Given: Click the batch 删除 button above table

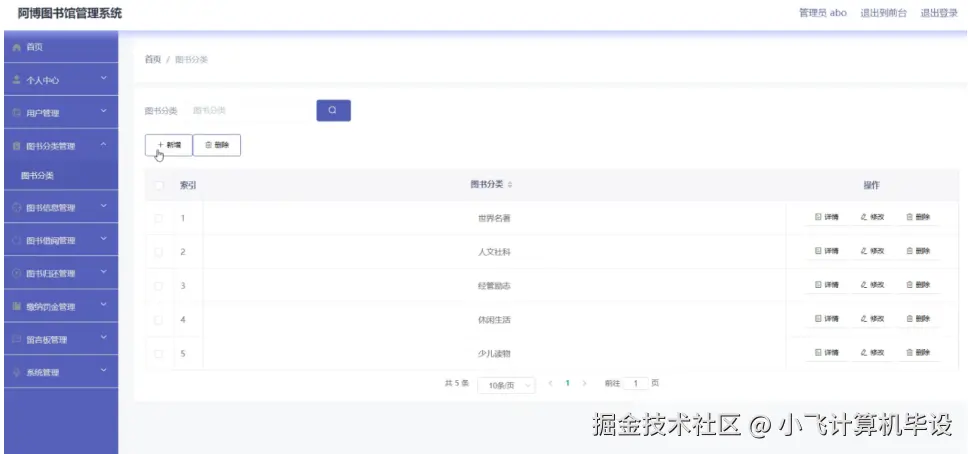Looking at the screenshot, I should (217, 145).
